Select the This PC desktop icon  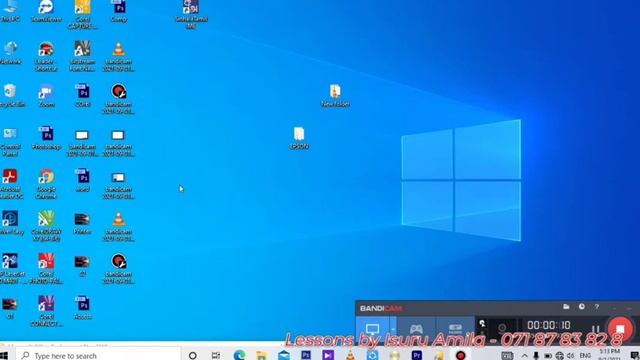(x=10, y=11)
